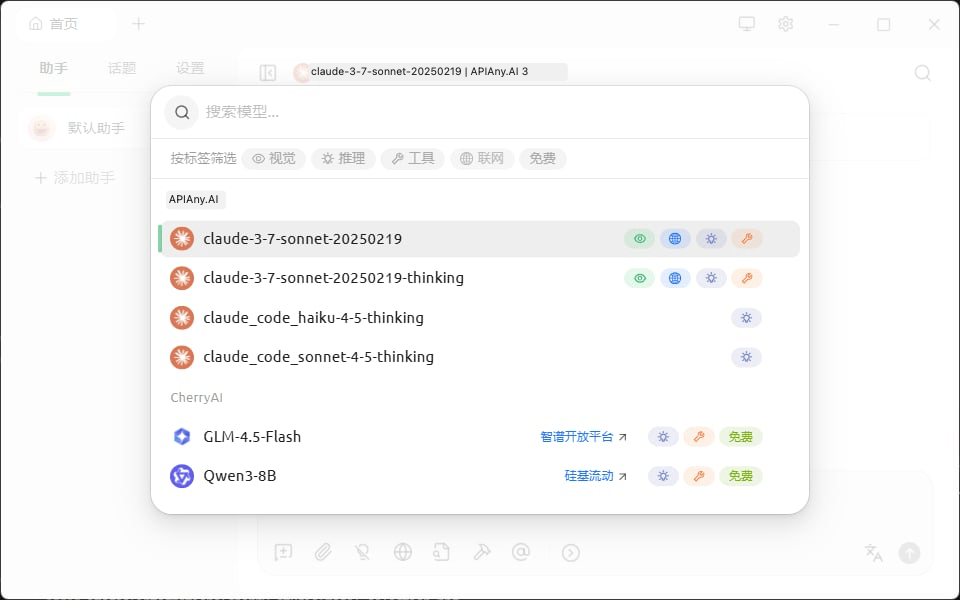Click wrench badge on claude-3-7-sonnet-20250219-thinking
The height and width of the screenshot is (600, 960).
[x=746, y=278]
